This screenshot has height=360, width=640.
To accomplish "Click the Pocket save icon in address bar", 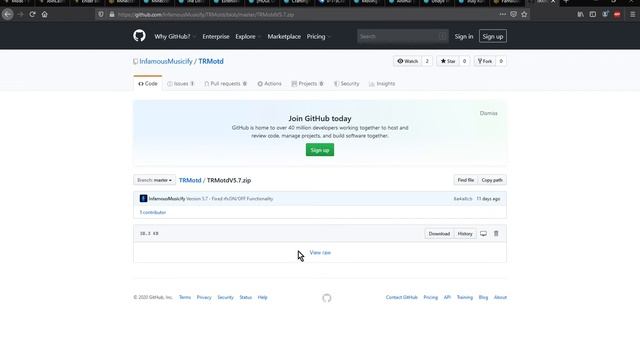I will pyautogui.click(x=513, y=14).
